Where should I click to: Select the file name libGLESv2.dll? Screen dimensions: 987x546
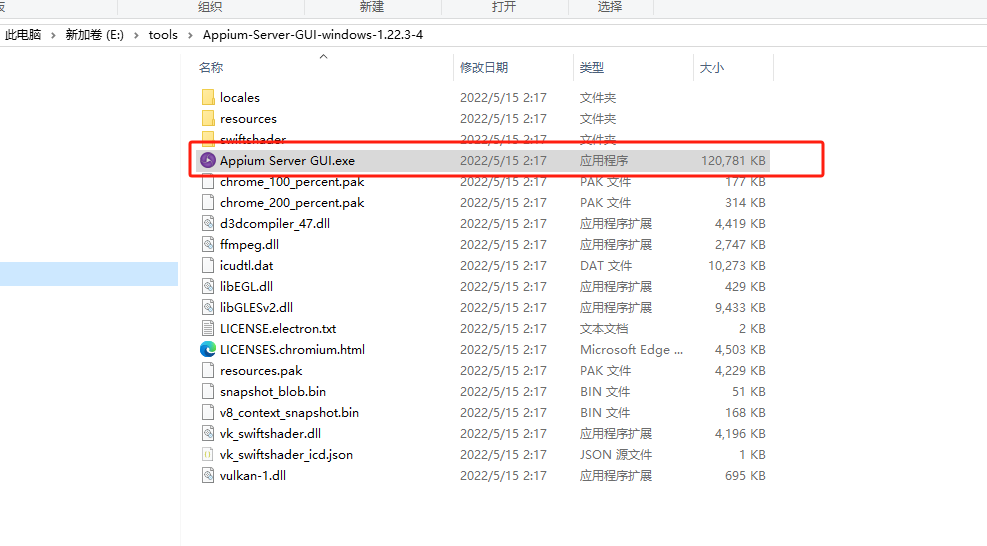[x=256, y=307]
